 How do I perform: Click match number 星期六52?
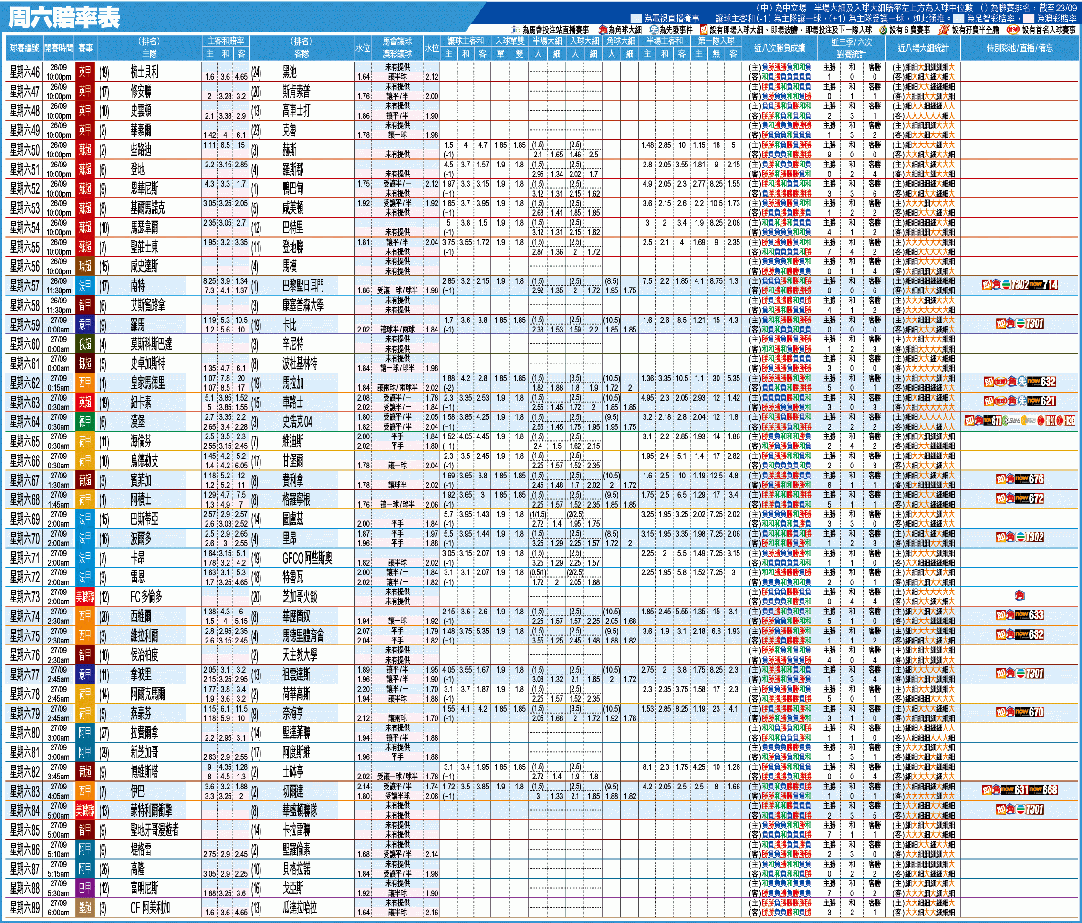[x=25, y=188]
